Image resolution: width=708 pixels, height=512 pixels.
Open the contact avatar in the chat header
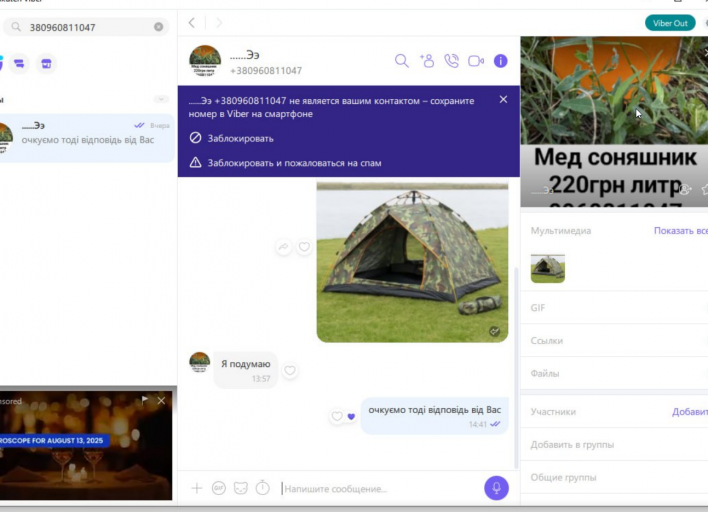[205, 61]
